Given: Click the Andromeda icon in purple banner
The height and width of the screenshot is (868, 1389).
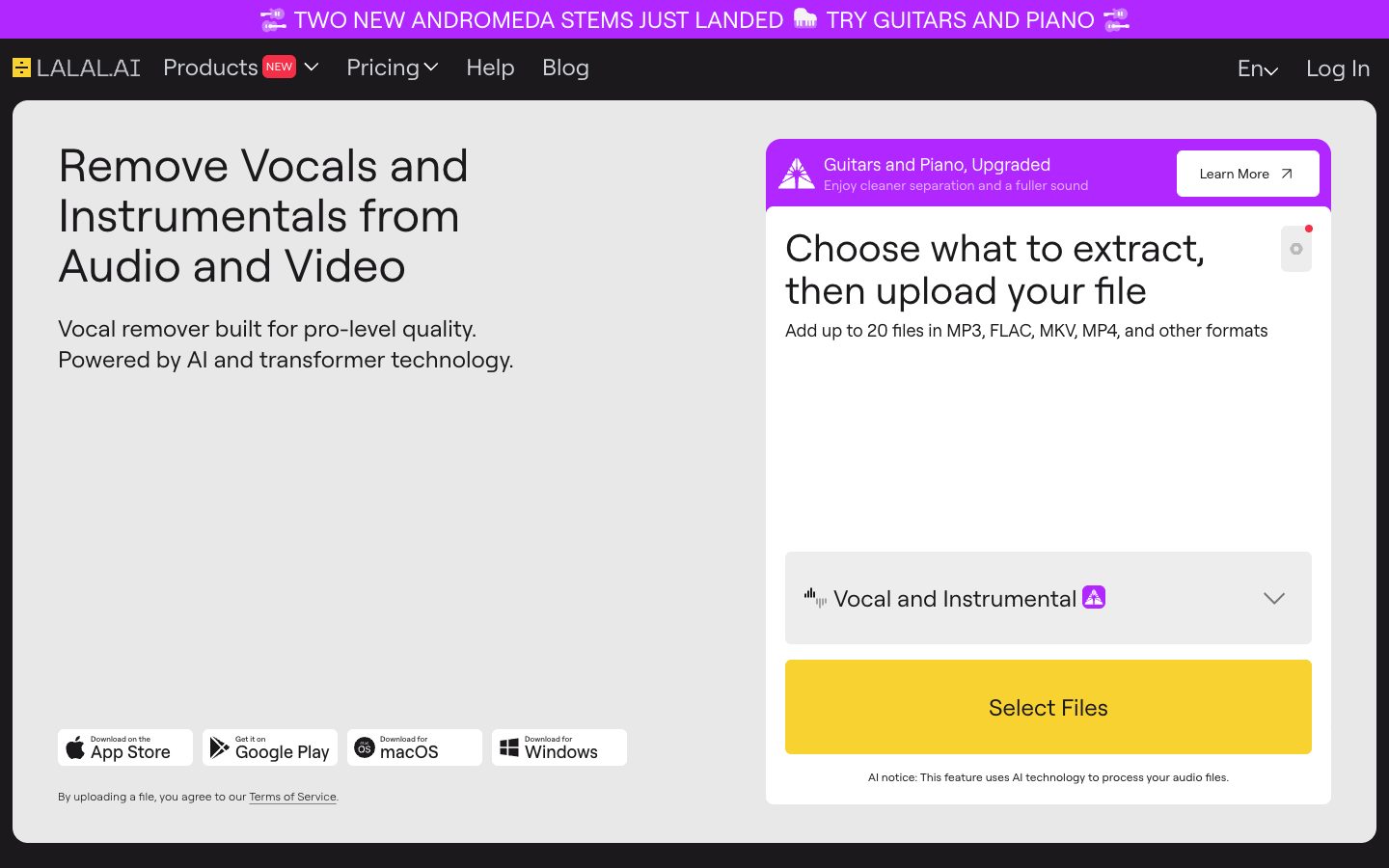Looking at the screenshot, I should [x=797, y=174].
